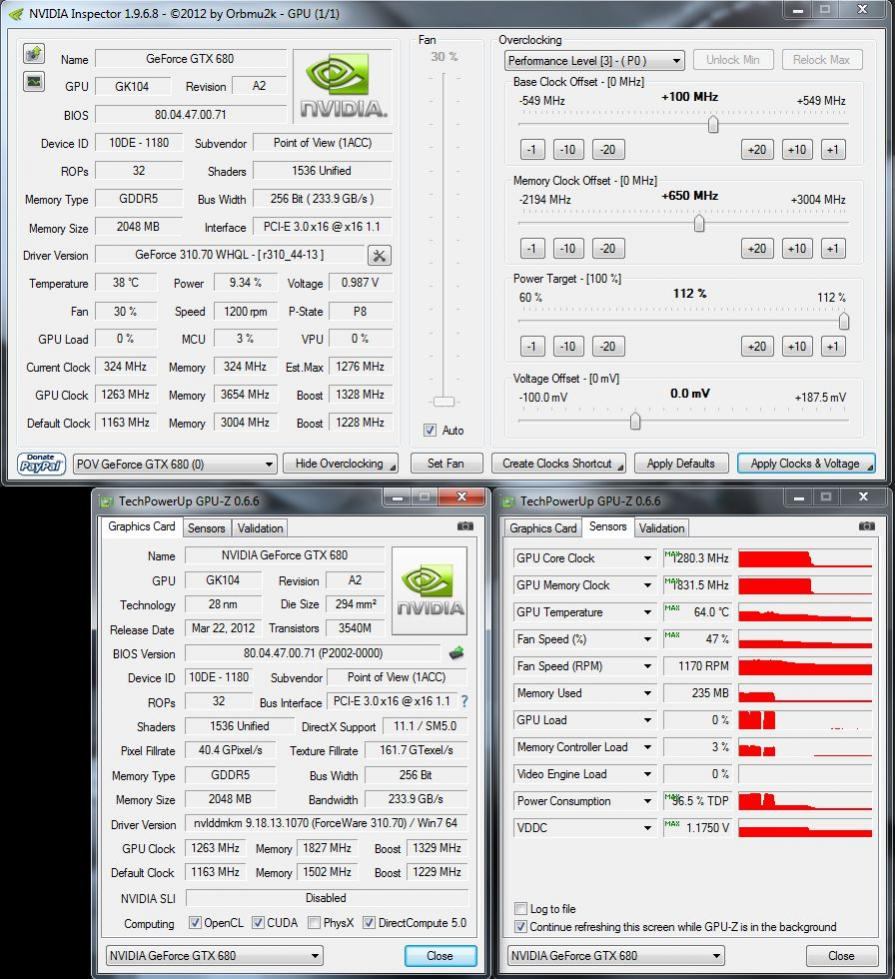Screen dimensions: 895x979
Task: Select Sensors tab in right GPU-Z window
Action: [x=608, y=526]
